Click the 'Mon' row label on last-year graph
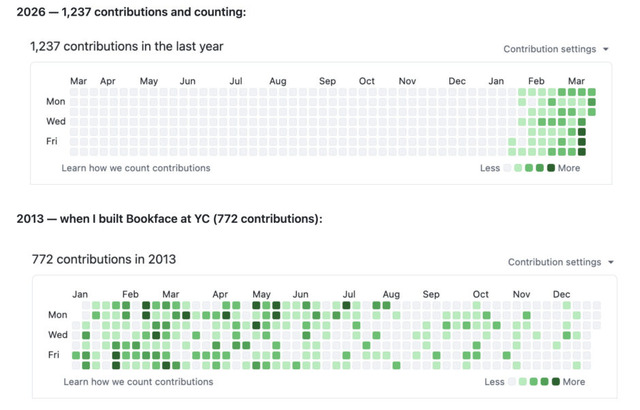Viewport: 640px width, 410px height. pos(56,101)
